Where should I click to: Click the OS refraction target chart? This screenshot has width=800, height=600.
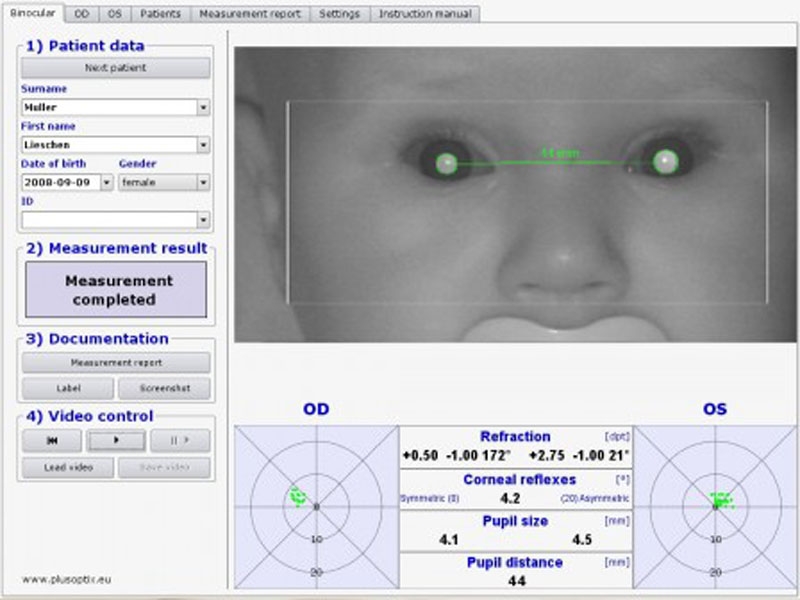pos(715,507)
